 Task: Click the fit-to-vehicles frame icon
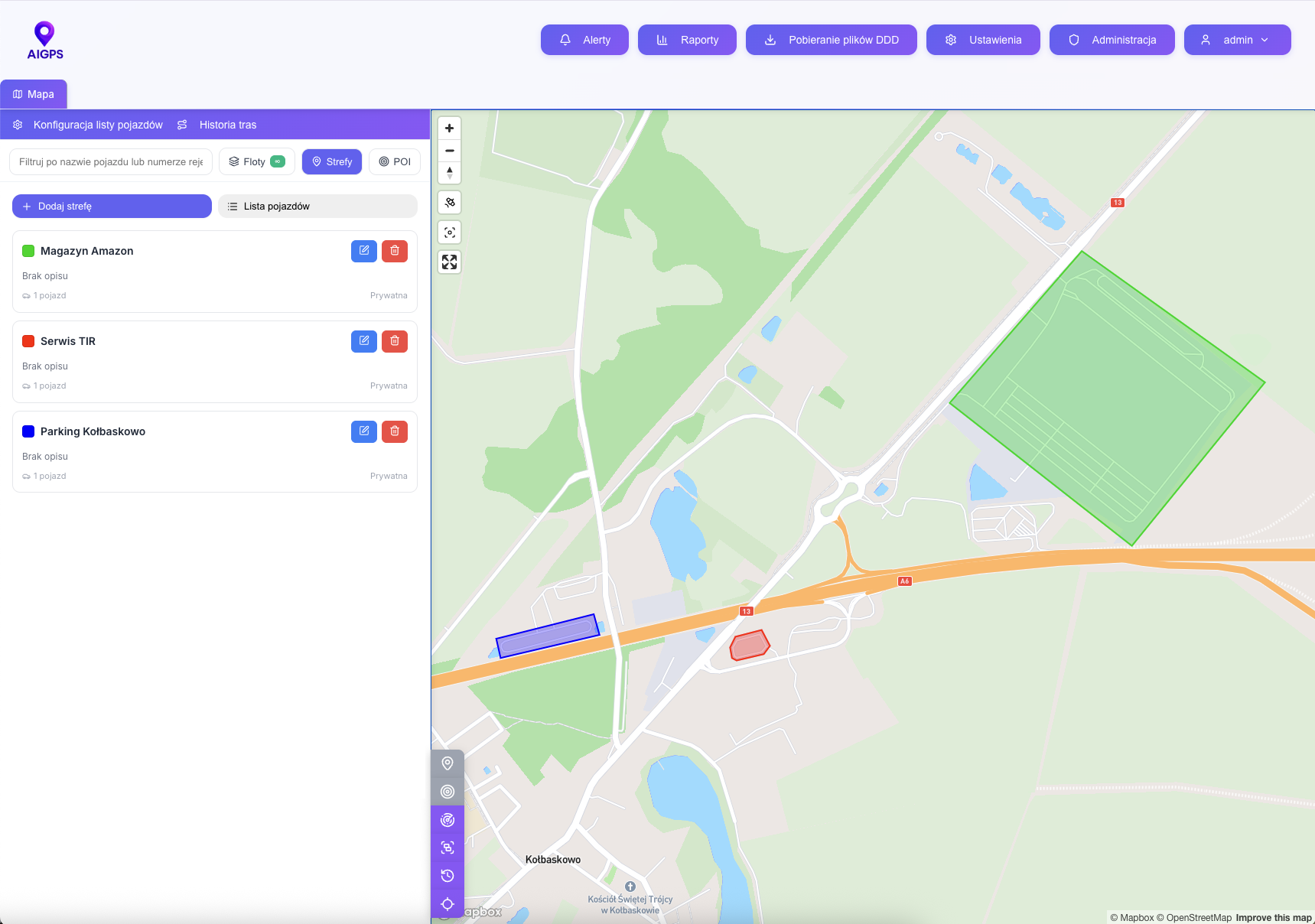(x=448, y=847)
